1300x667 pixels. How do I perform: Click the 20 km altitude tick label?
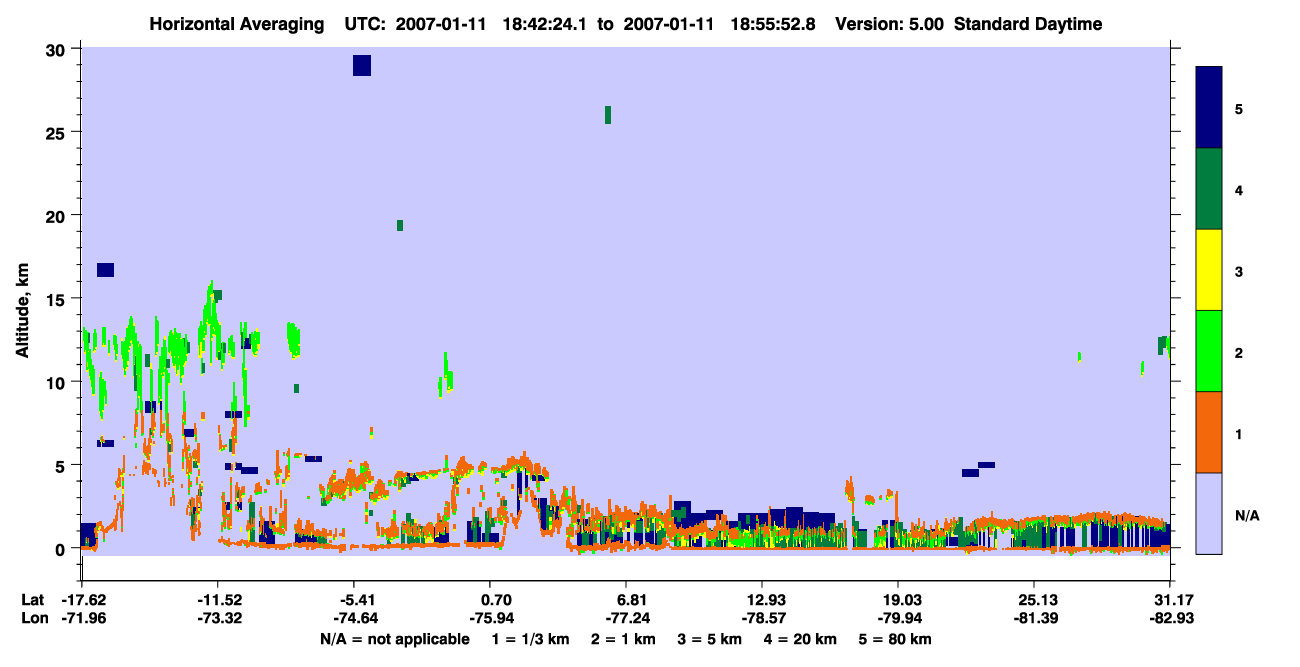(57, 216)
